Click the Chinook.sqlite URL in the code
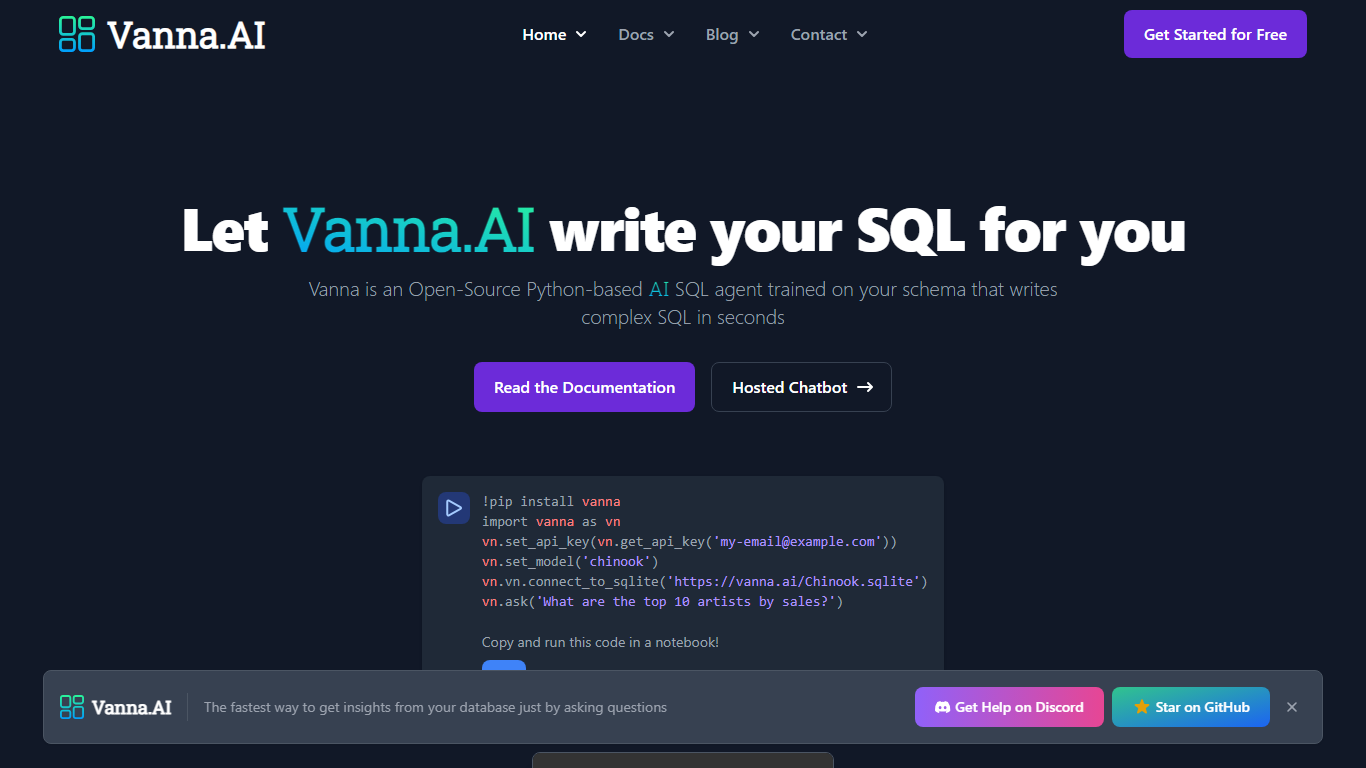 point(798,582)
